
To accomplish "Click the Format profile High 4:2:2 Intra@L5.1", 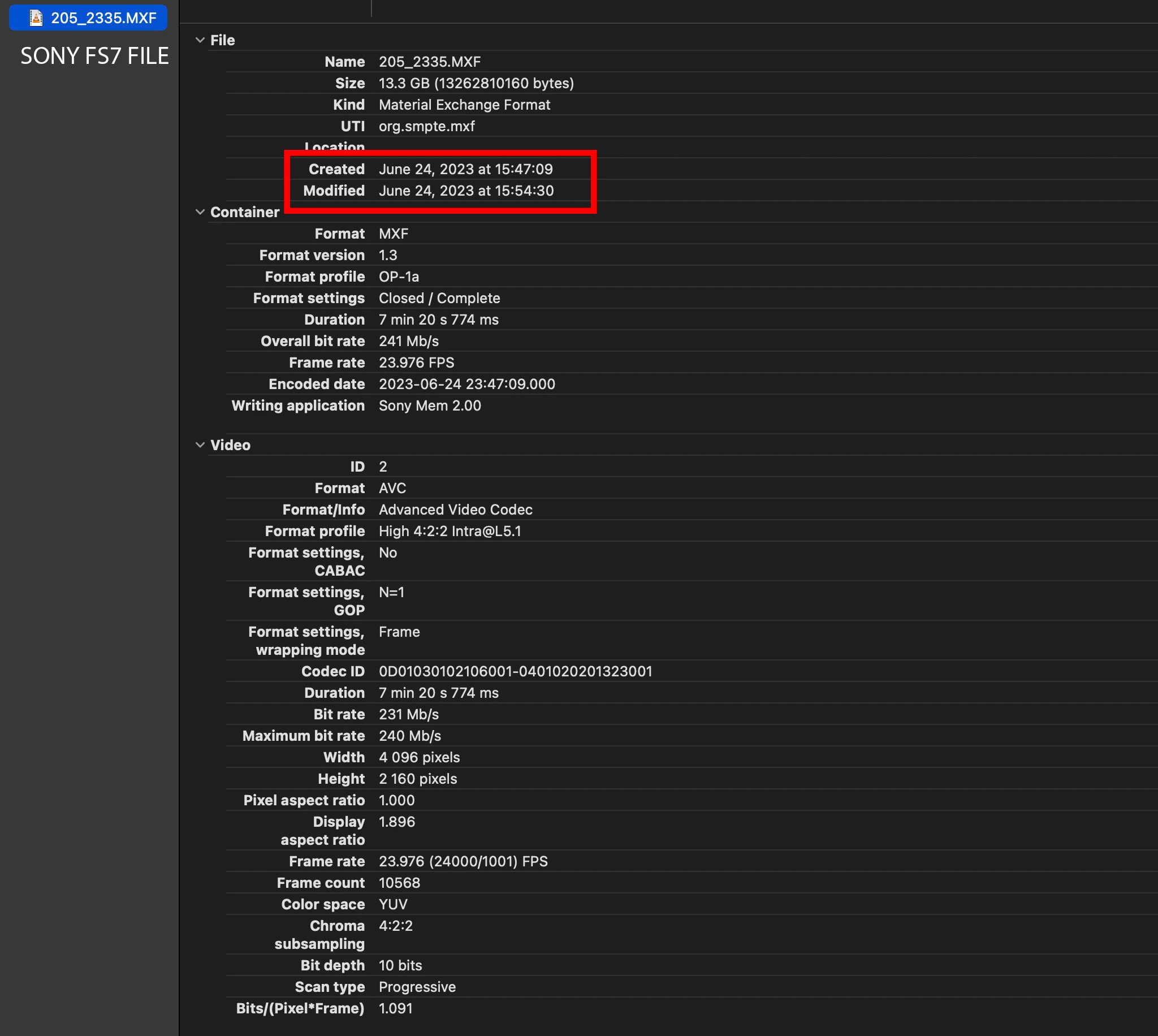I will [450, 531].
